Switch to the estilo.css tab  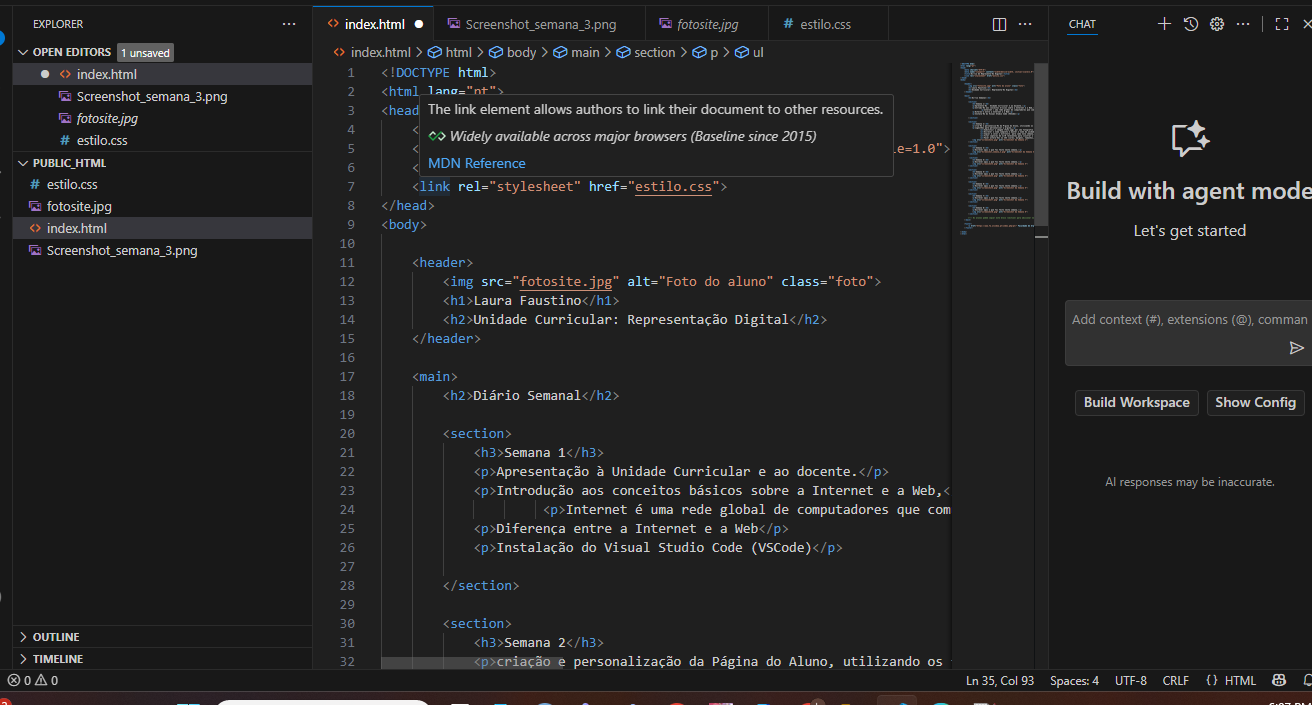(828, 22)
